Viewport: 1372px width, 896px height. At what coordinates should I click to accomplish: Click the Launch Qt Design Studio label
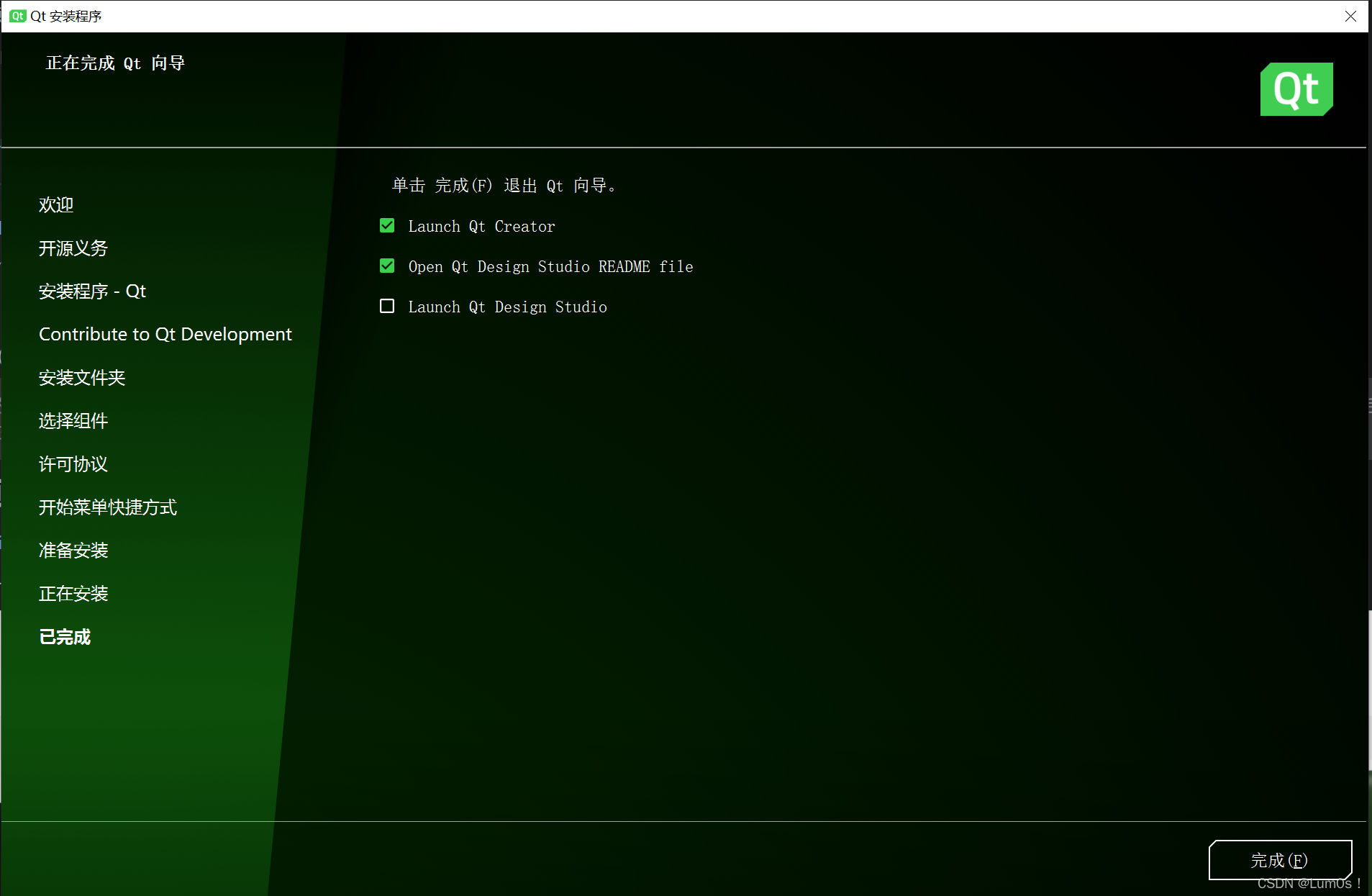pyautogui.click(x=507, y=307)
